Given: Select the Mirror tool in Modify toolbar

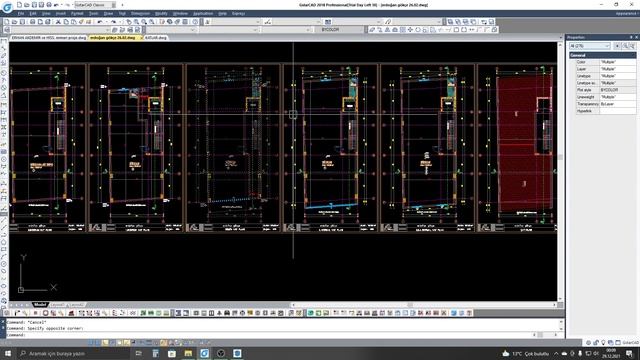Looking at the screenshot, I should point(387,30).
